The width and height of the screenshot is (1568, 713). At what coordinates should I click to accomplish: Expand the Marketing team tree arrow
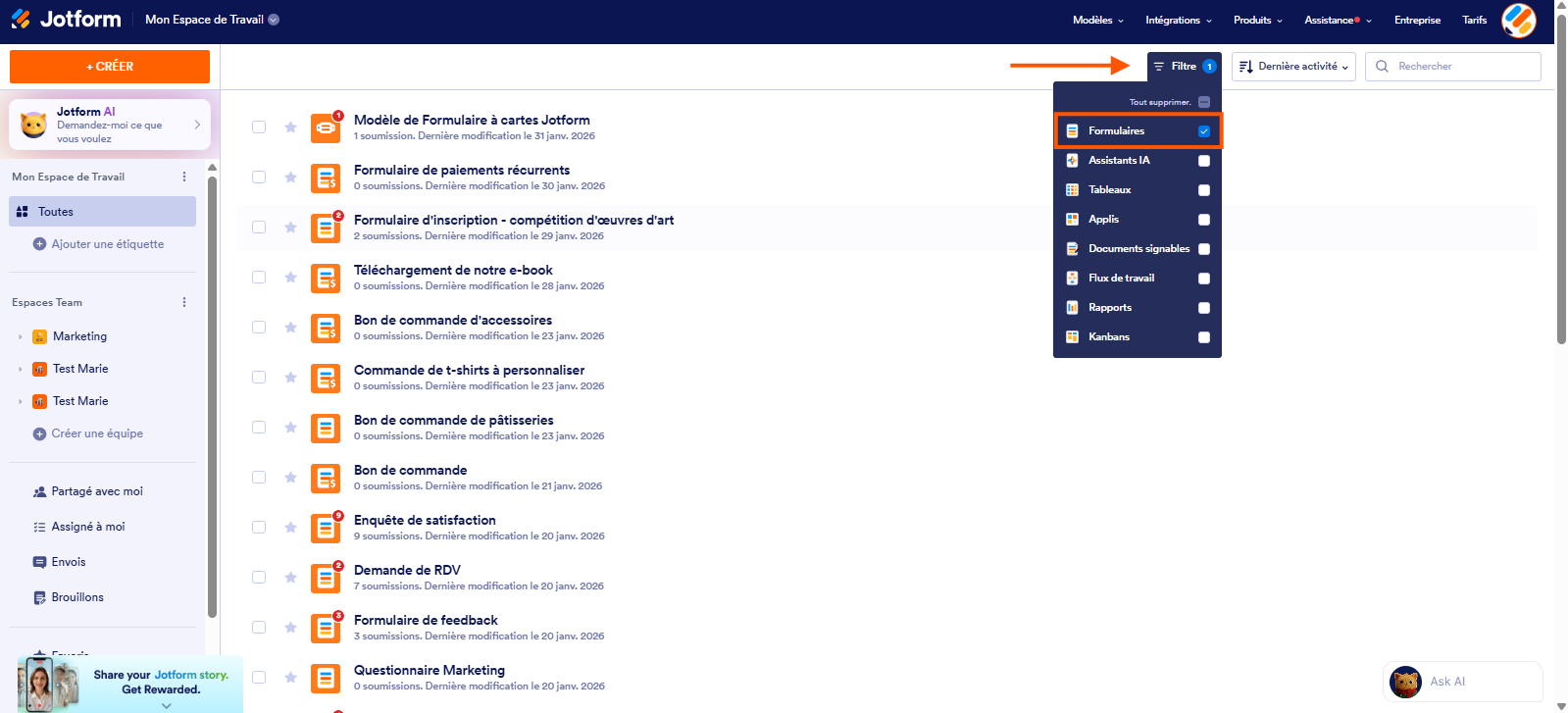21,336
